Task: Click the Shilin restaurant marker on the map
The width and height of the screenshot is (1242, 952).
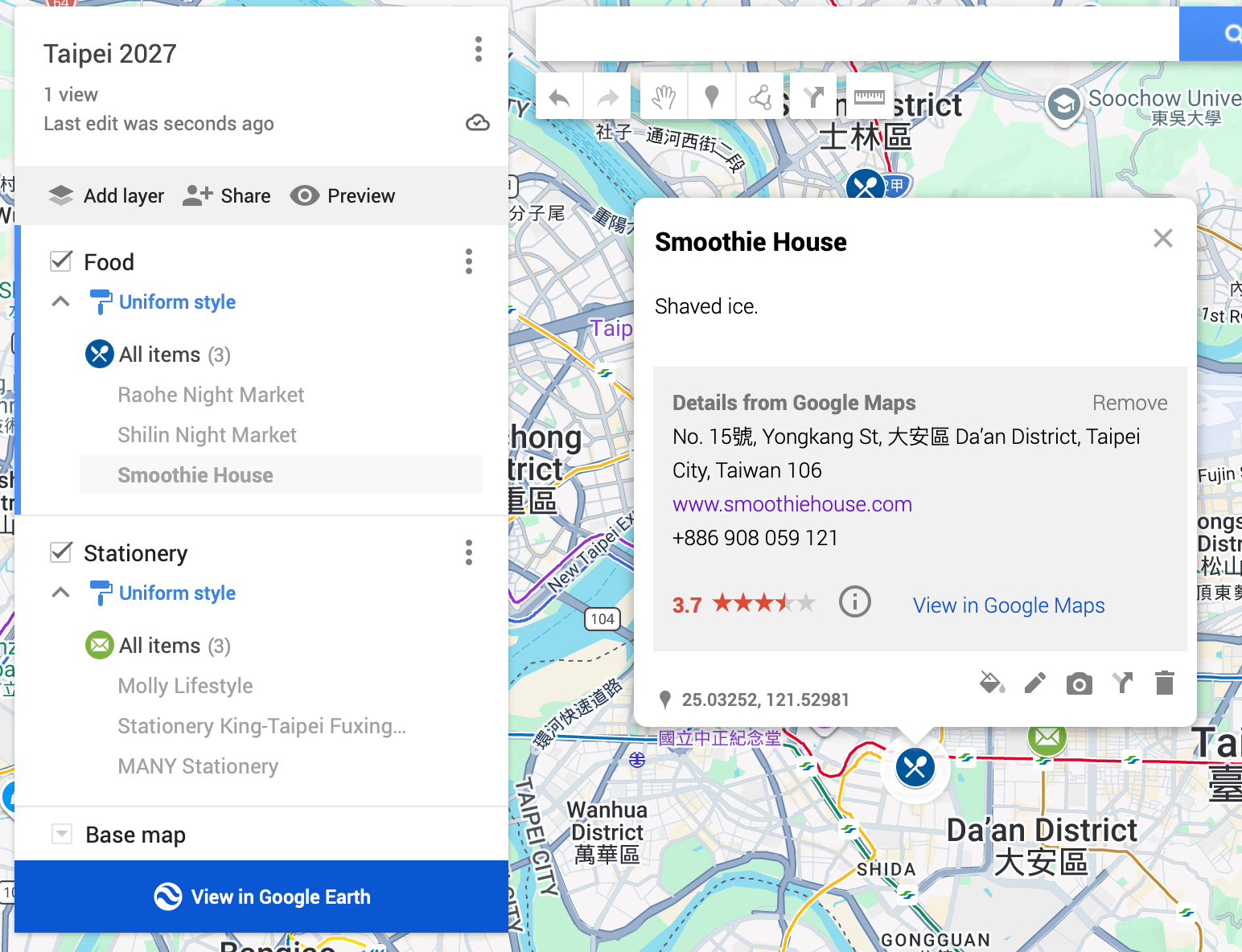Action: [866, 186]
